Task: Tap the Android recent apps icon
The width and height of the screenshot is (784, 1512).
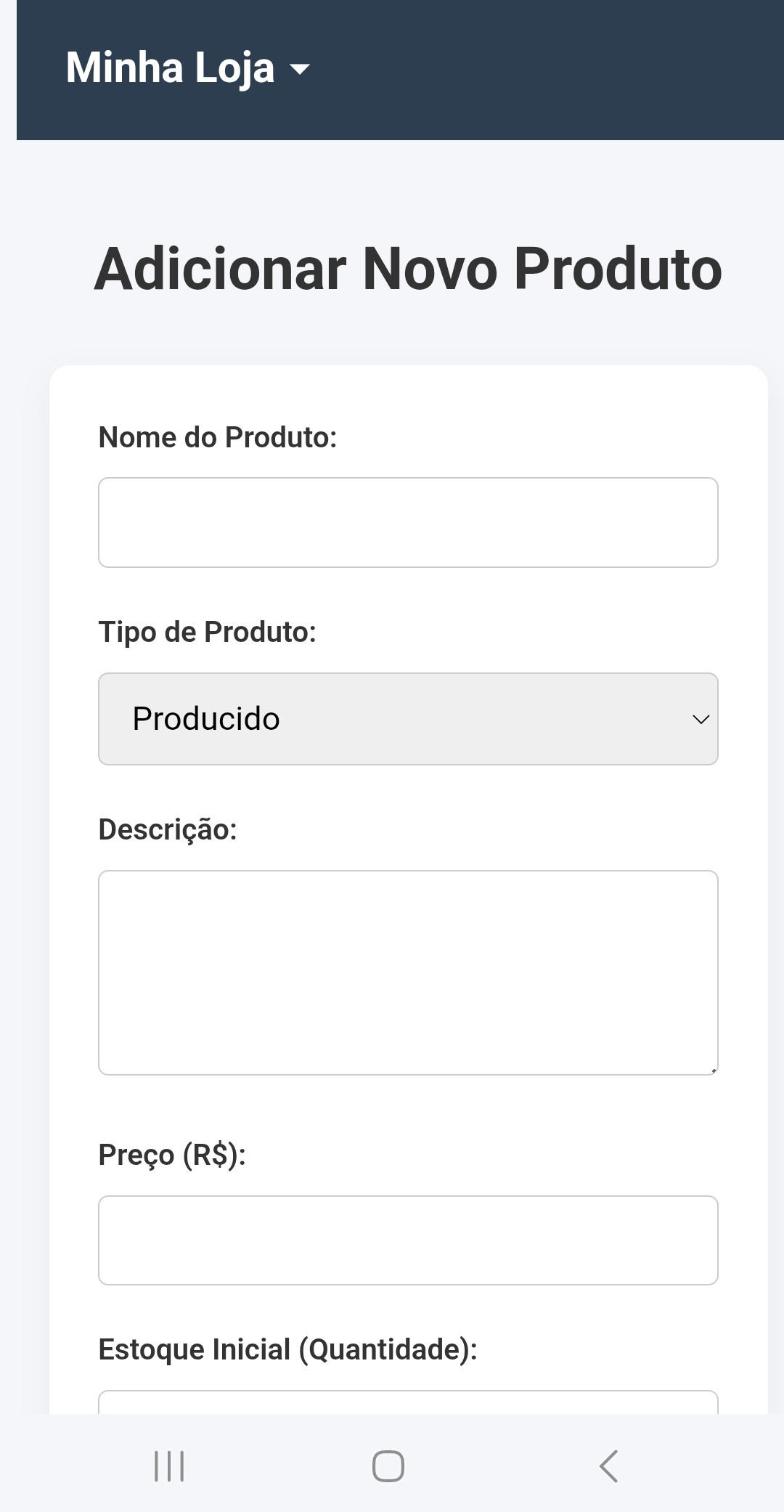Action: pos(169,1466)
